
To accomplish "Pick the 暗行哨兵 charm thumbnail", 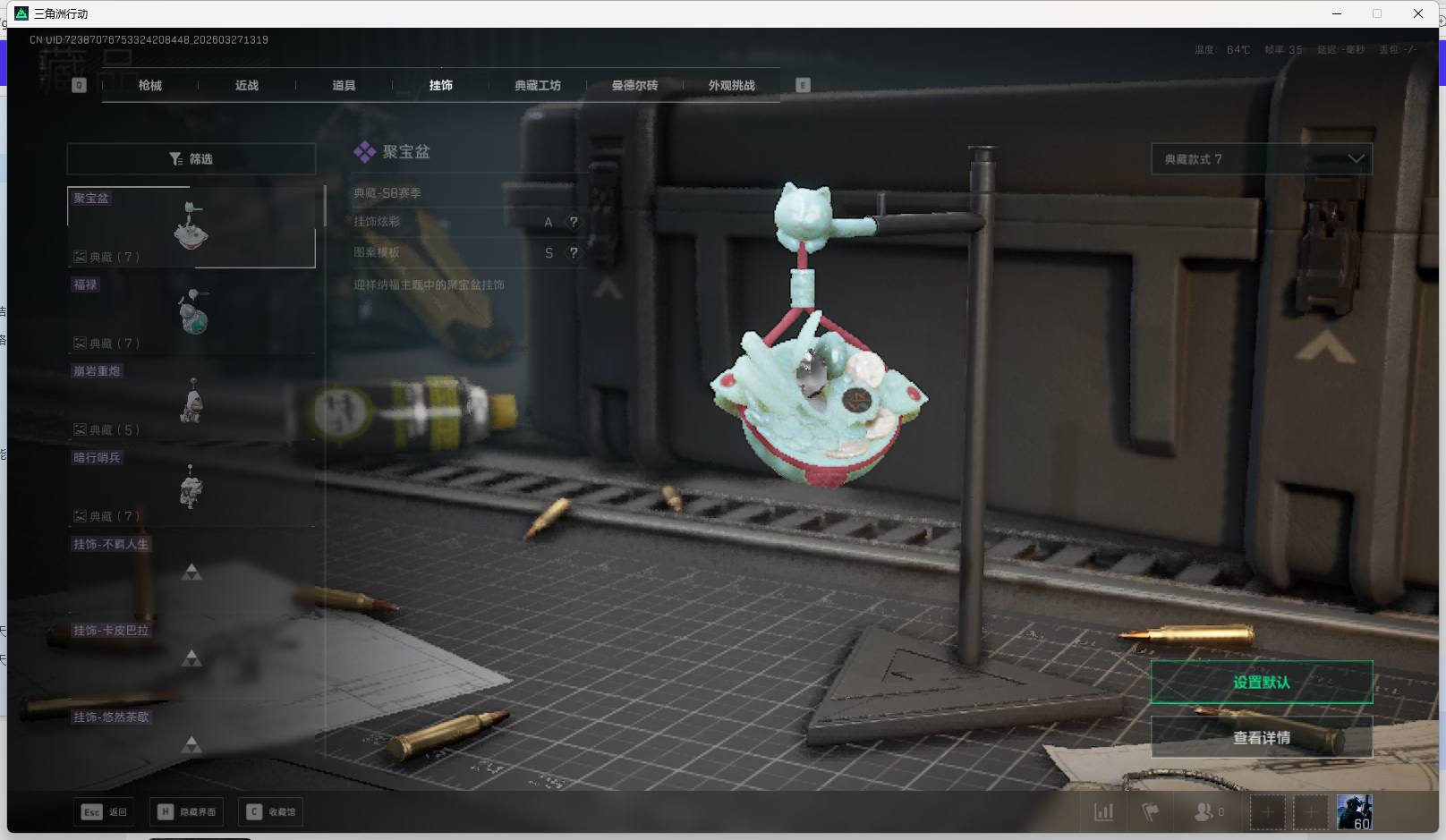I will [x=191, y=487].
